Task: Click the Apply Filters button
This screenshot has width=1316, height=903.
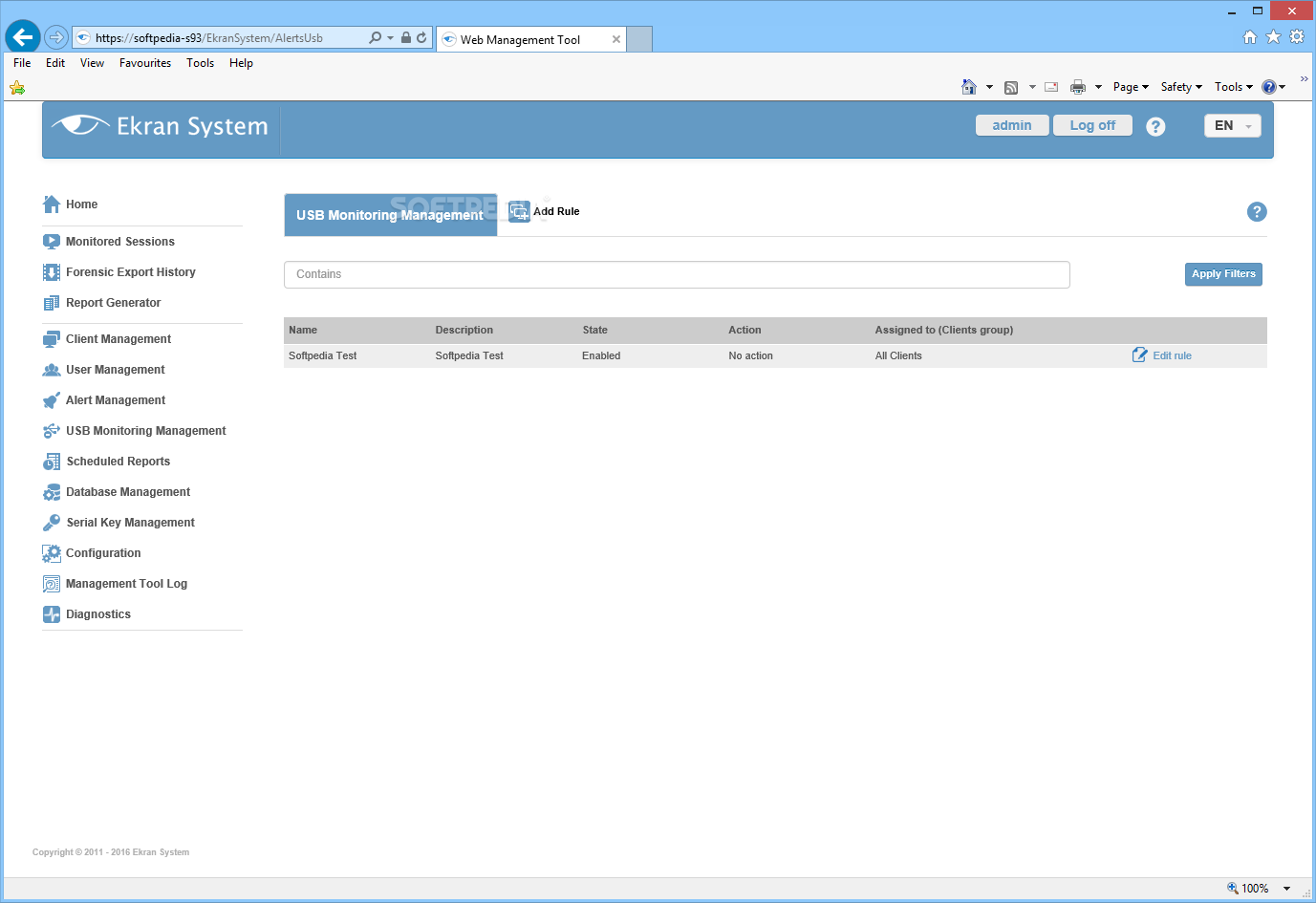Action: (x=1223, y=274)
